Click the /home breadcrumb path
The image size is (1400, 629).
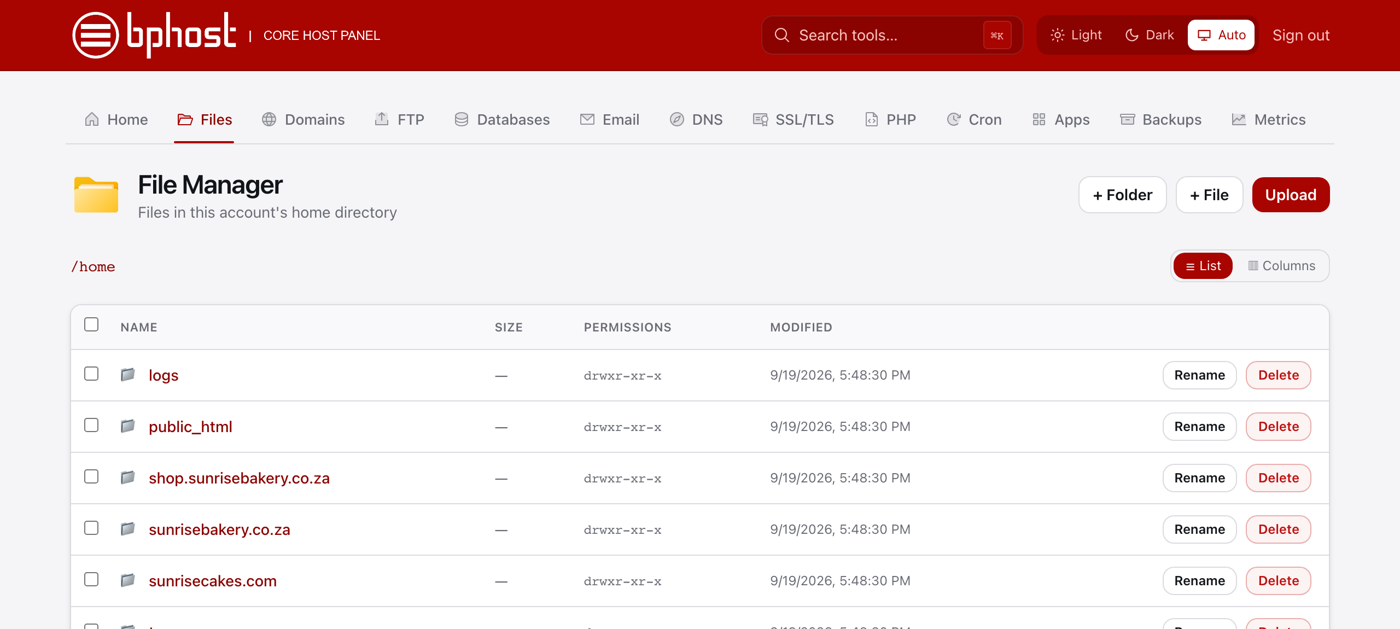tap(93, 267)
